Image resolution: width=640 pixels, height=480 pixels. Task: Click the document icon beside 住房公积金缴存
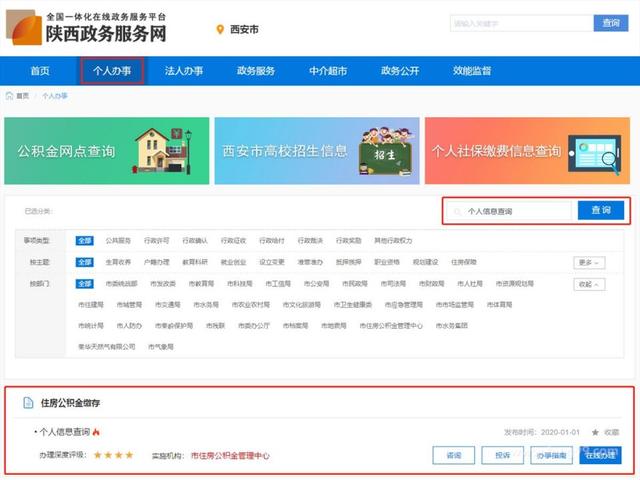[x=27, y=402]
